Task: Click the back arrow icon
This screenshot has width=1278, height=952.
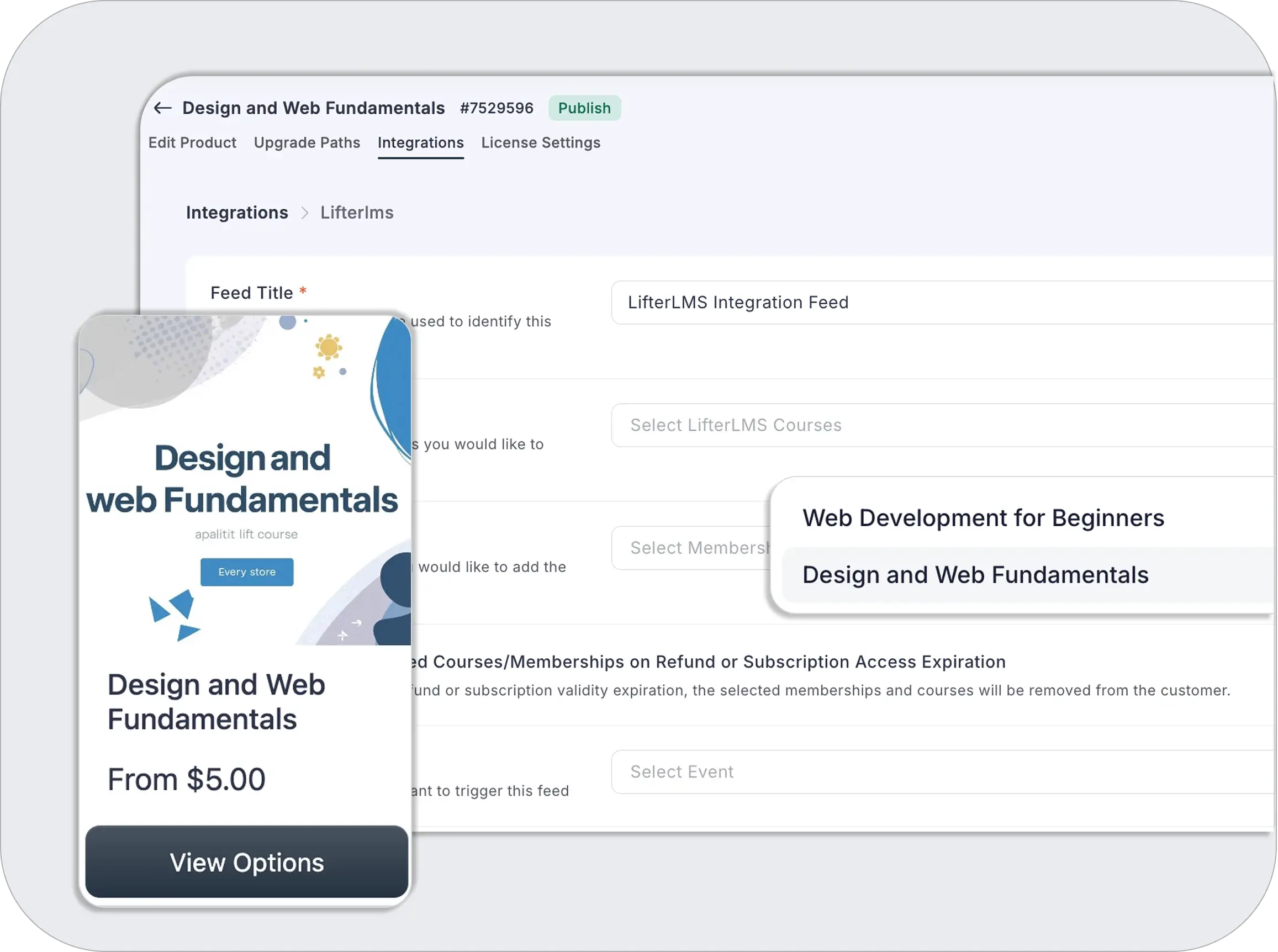Action: point(162,108)
